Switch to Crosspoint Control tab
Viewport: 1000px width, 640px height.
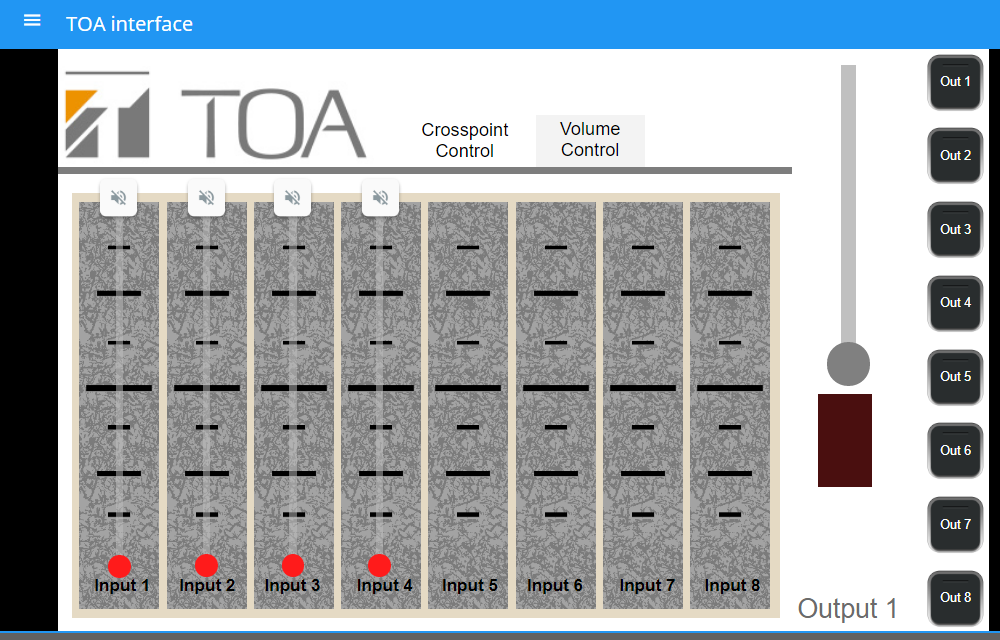[465, 140]
